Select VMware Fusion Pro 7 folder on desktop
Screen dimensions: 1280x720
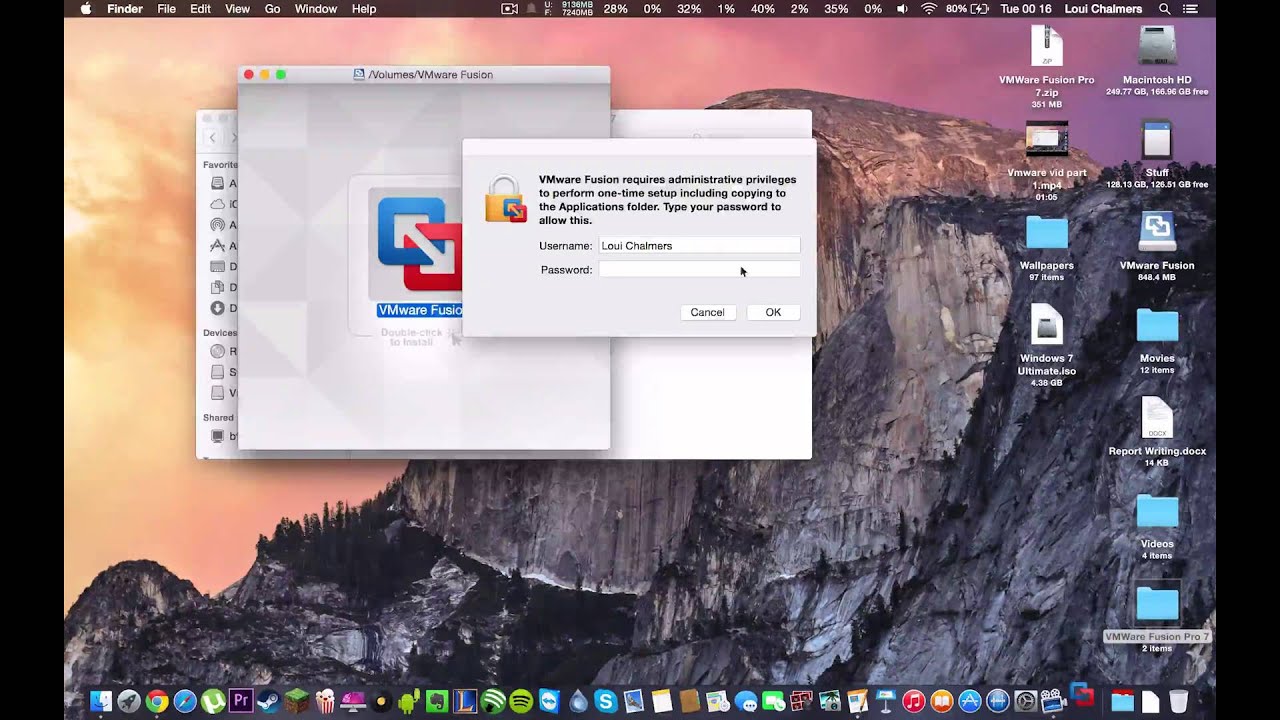click(x=1157, y=618)
